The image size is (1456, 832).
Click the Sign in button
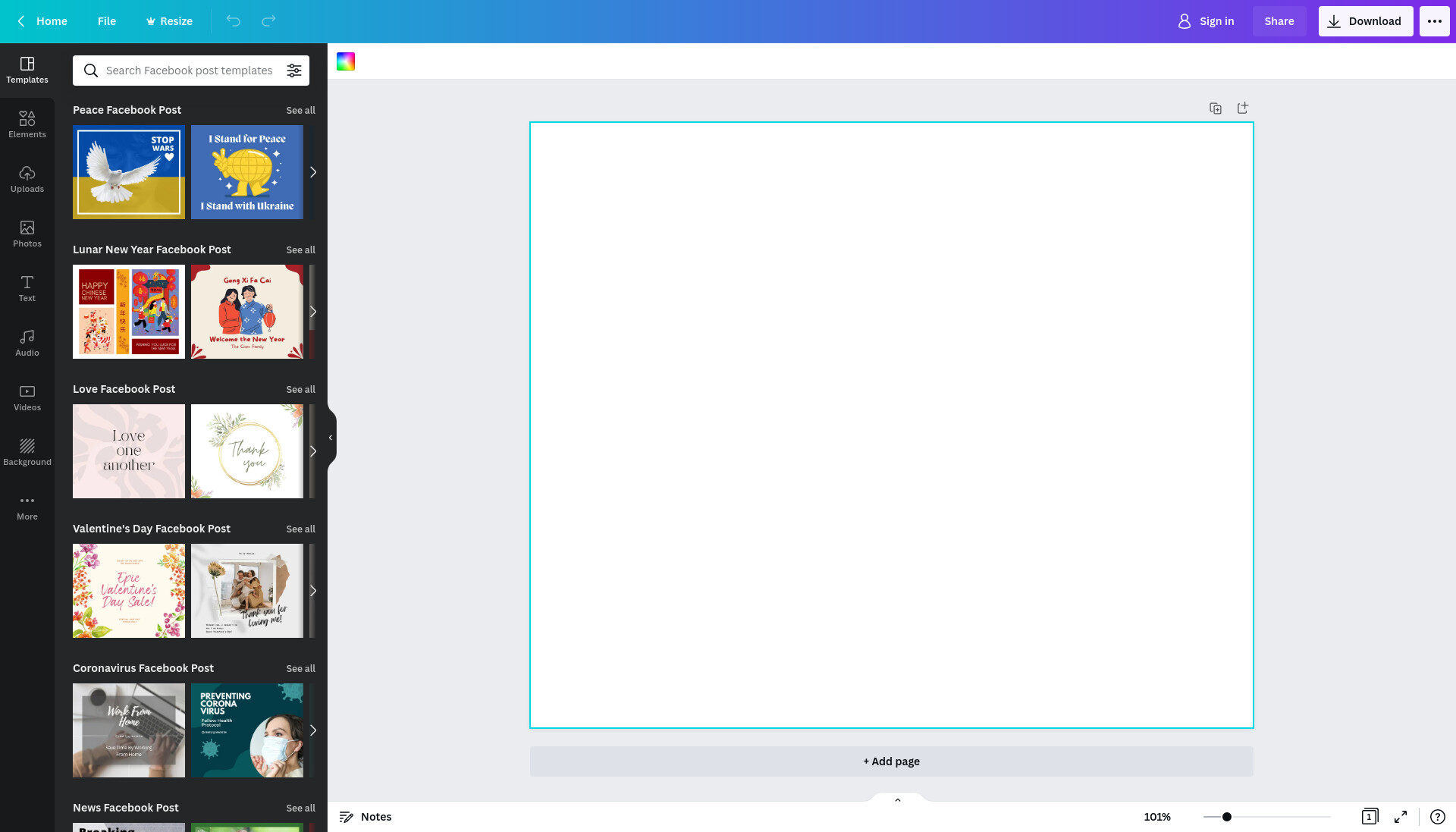(1206, 21)
